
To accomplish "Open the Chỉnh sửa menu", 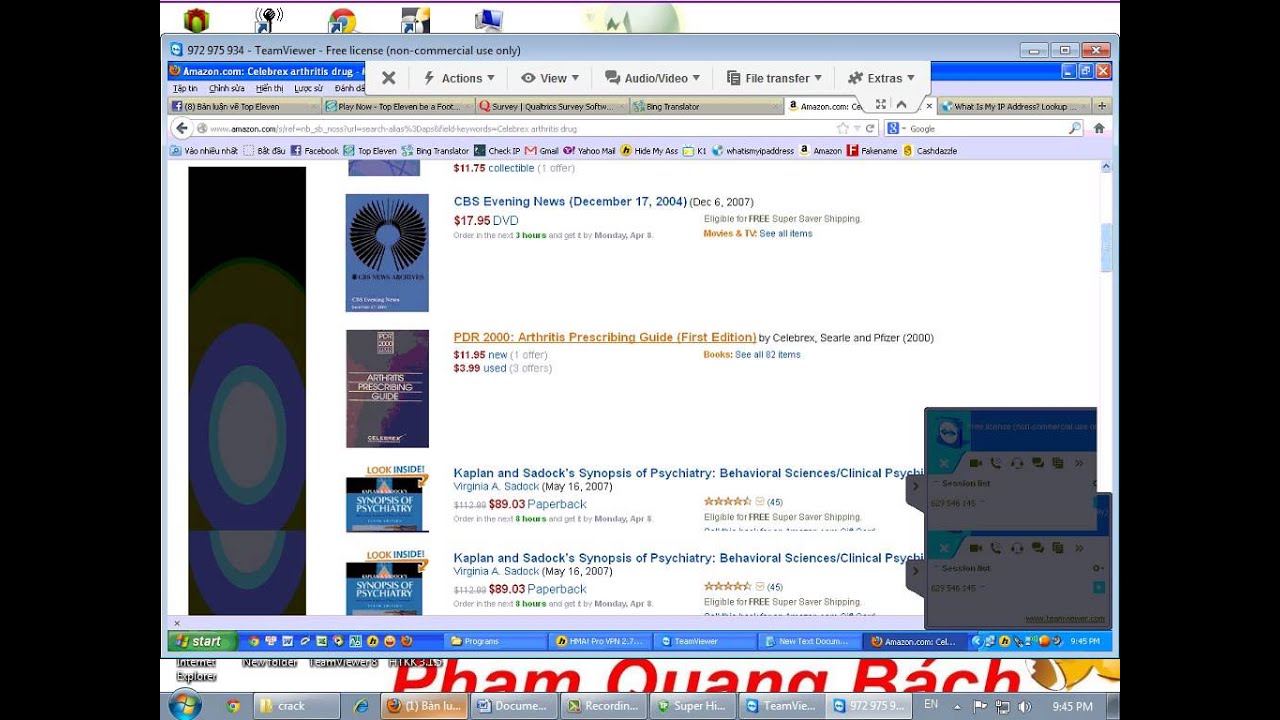I will [x=227, y=88].
